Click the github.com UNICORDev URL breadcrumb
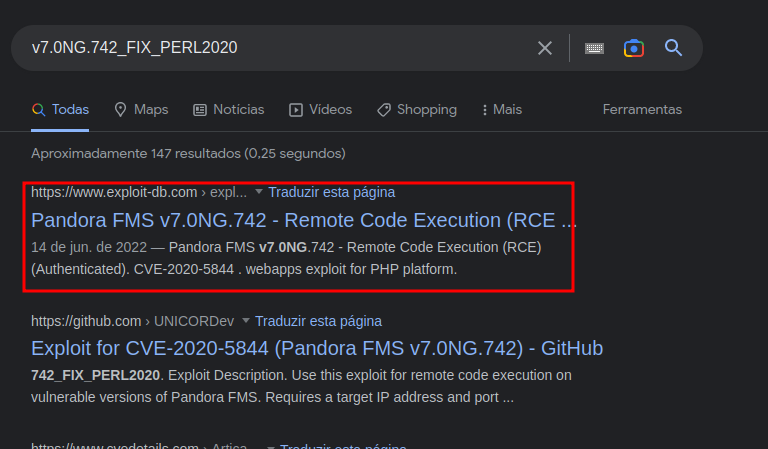768x449 pixels. (x=132, y=321)
